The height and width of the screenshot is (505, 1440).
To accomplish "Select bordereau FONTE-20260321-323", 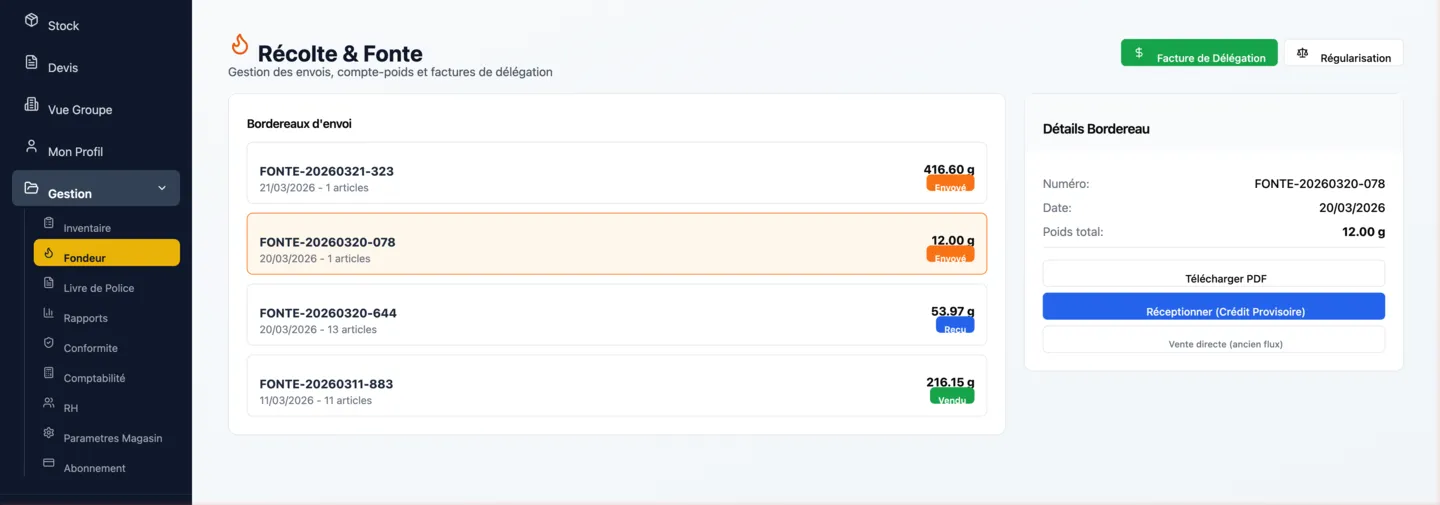I will tap(617, 173).
